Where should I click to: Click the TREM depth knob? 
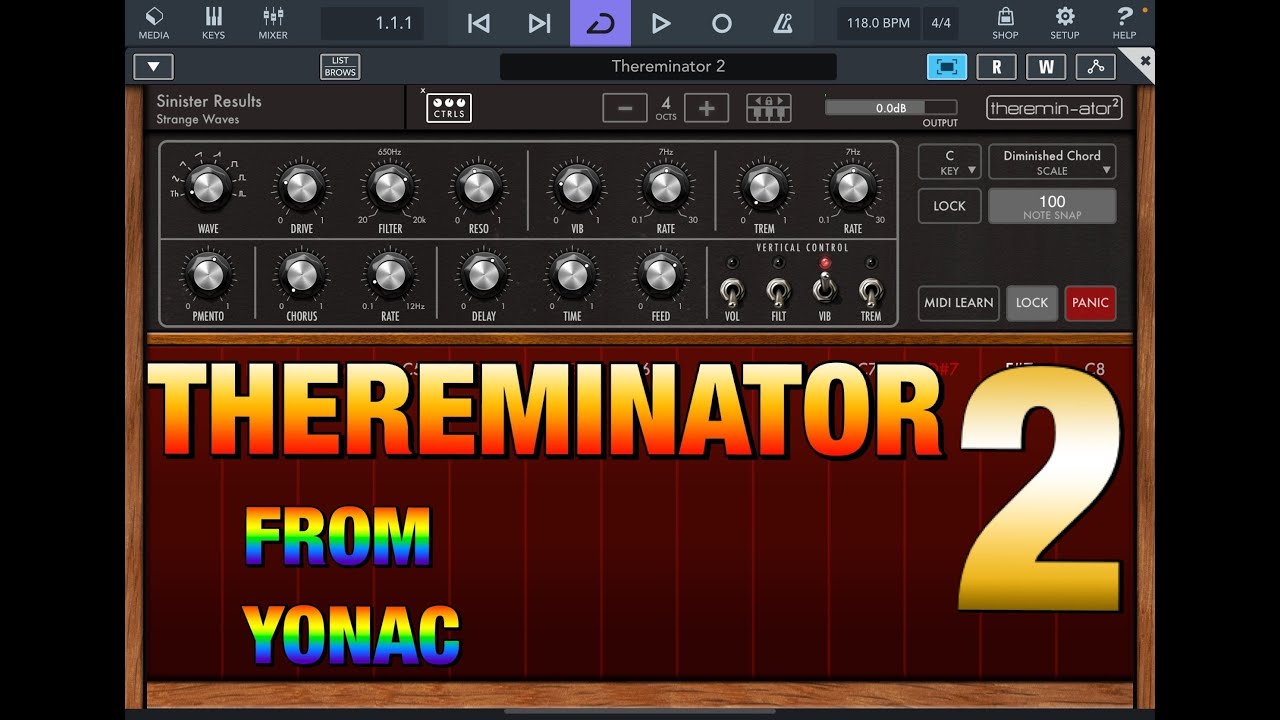tap(764, 187)
